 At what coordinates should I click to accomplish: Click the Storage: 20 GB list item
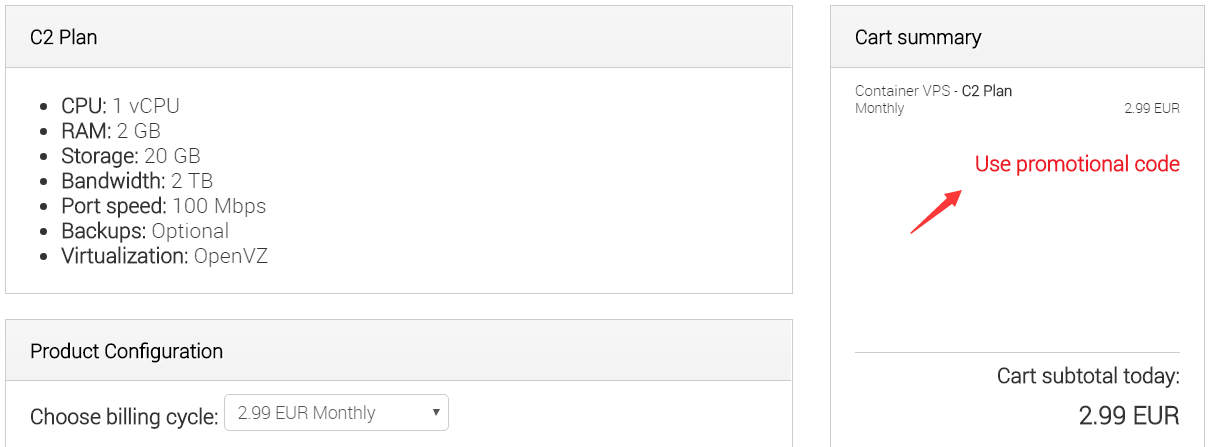point(131,156)
